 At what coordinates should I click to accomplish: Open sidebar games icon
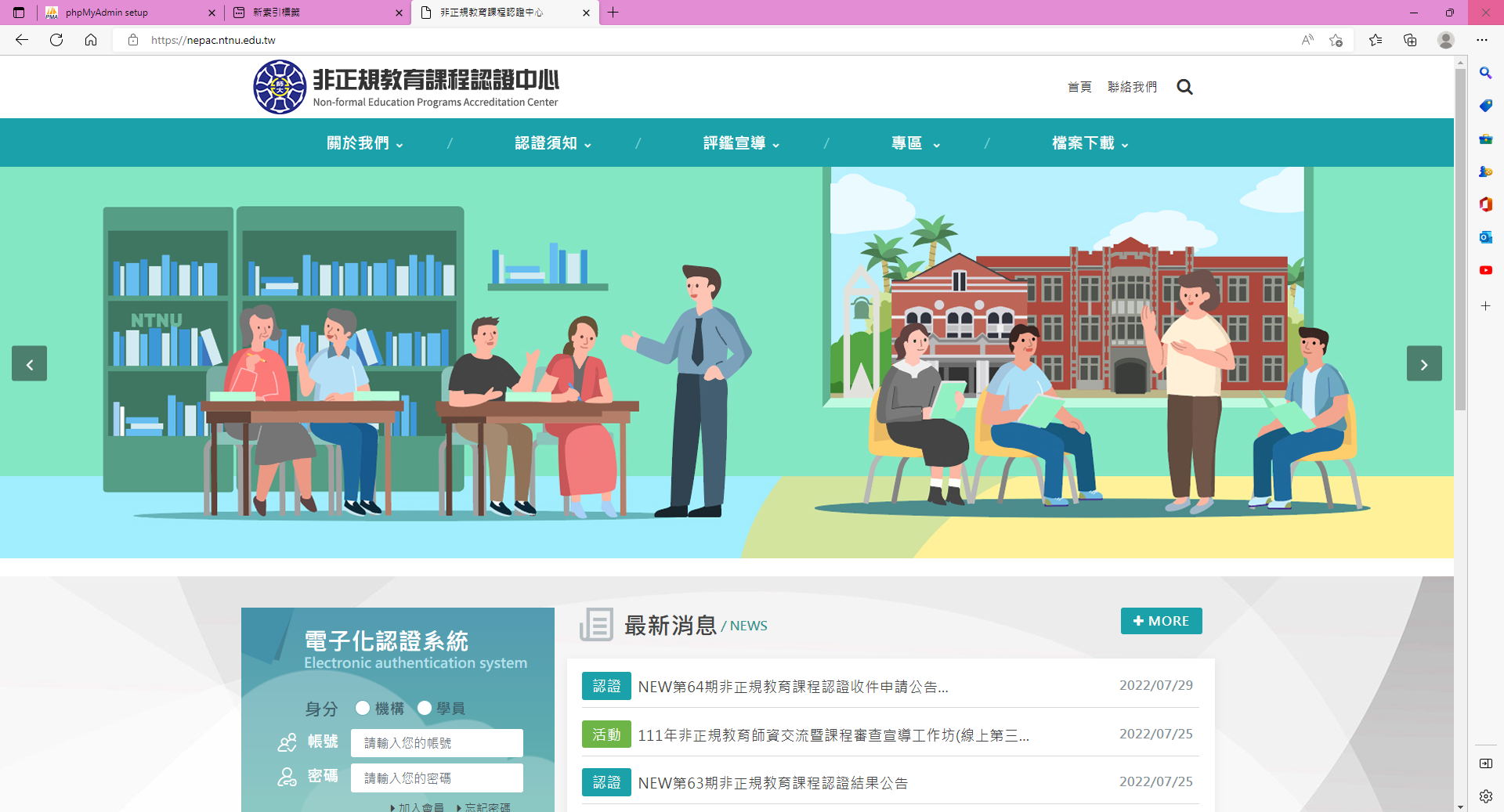pyautogui.click(x=1485, y=171)
